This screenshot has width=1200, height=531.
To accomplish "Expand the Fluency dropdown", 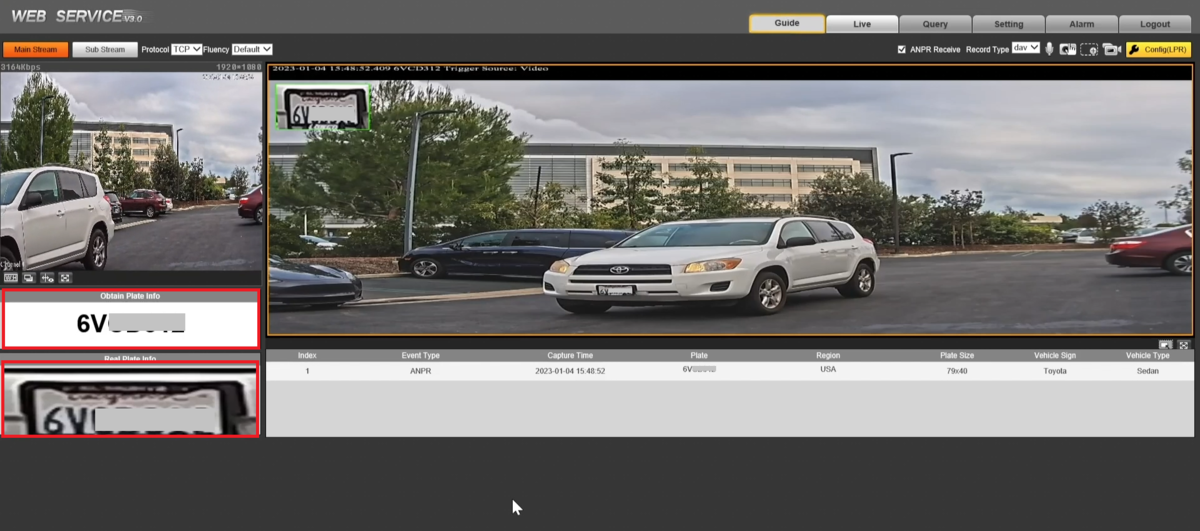I will point(252,49).
